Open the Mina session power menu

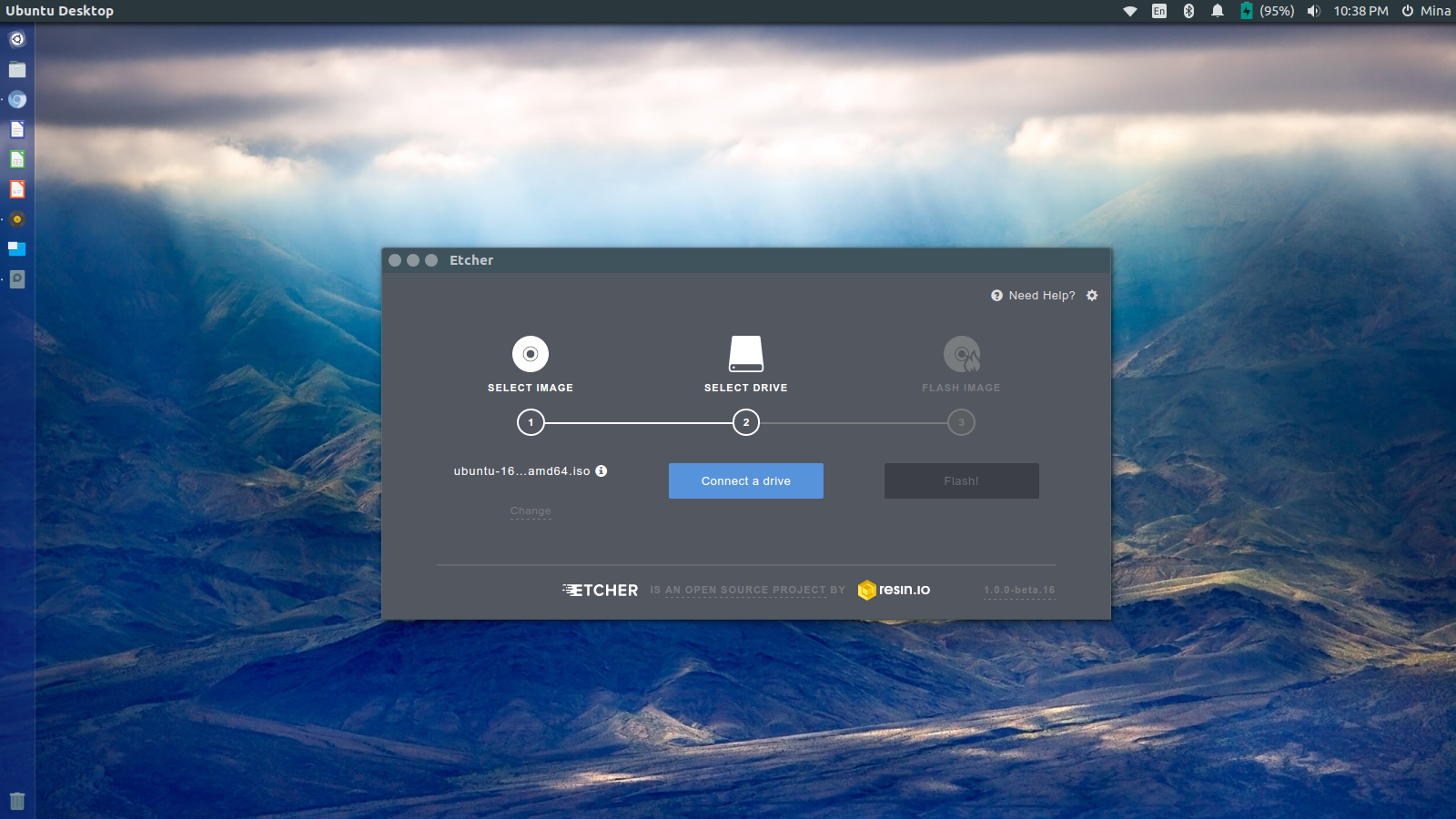[1426, 11]
